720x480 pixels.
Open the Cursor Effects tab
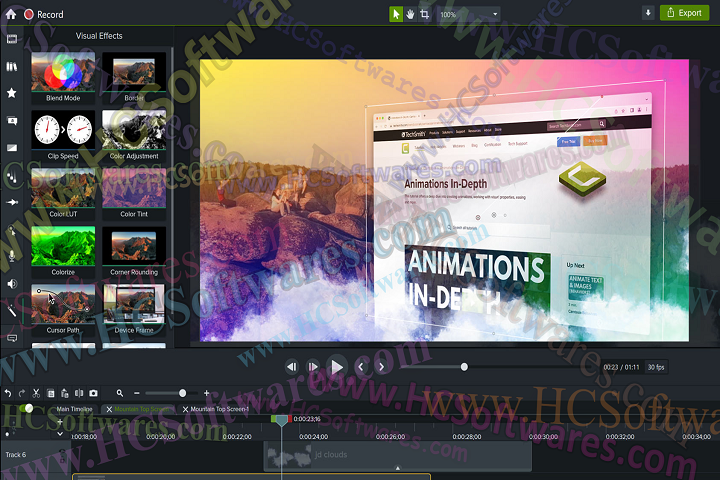point(12,230)
